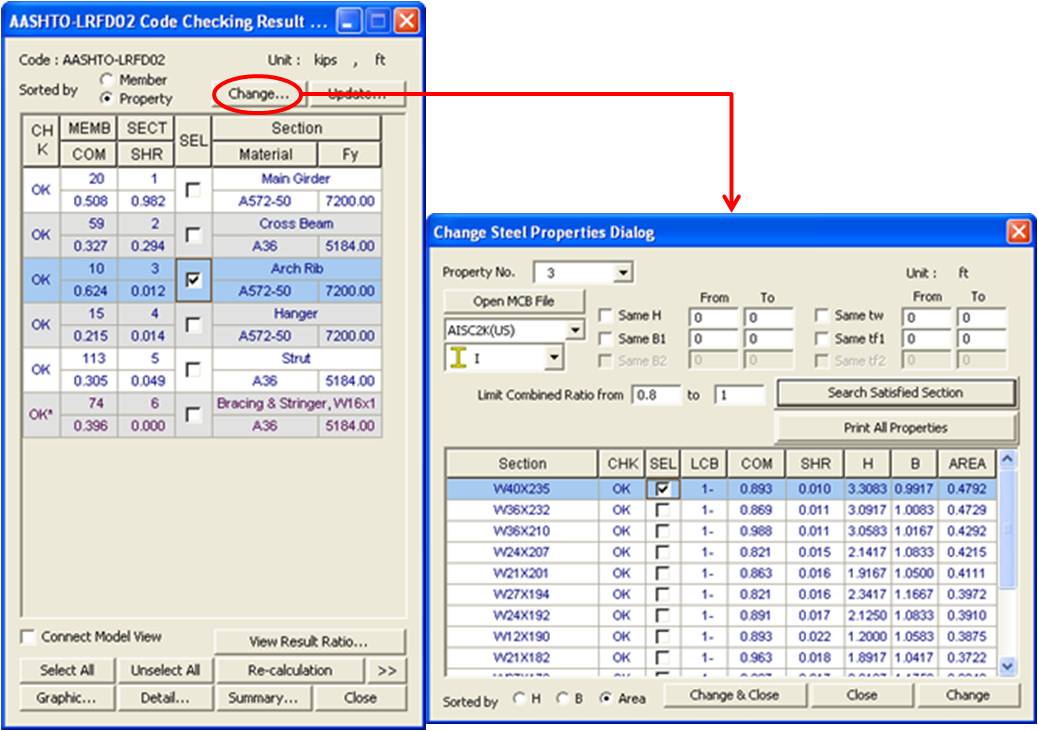Uncheck the Arch Rib selection checkbox
1038x731 pixels.
[193, 280]
